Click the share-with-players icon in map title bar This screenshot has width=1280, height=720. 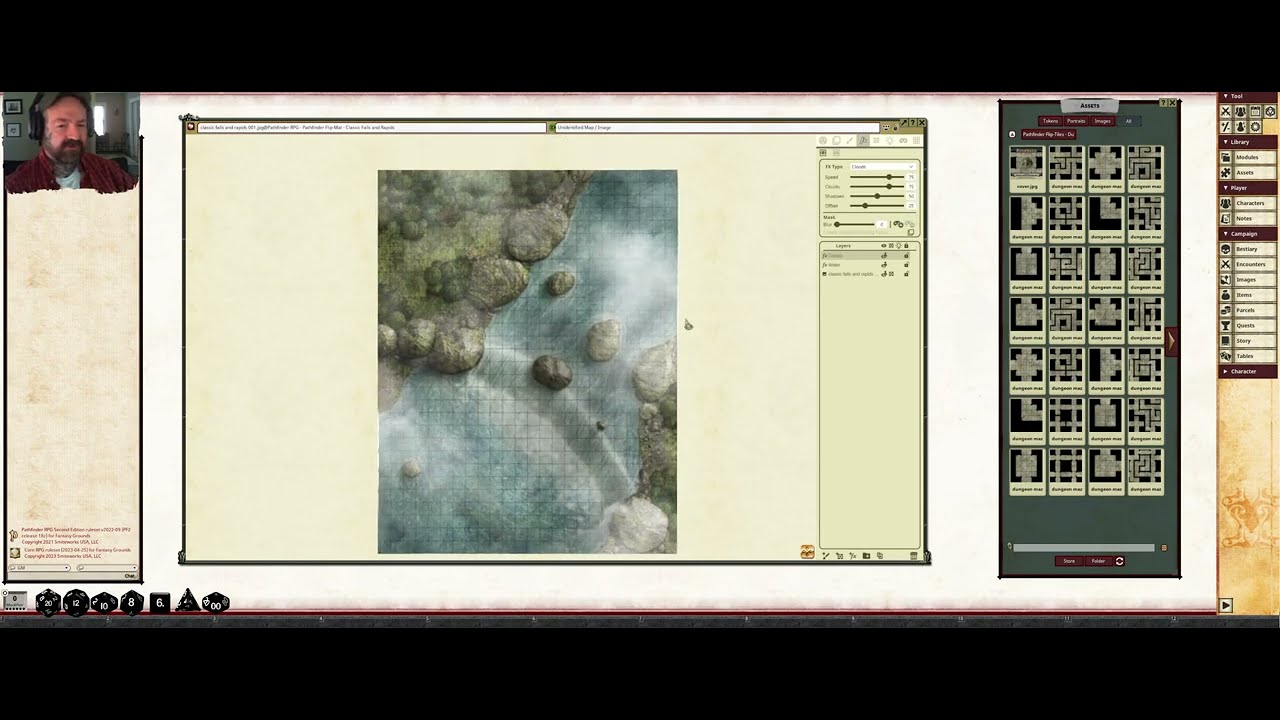(886, 127)
